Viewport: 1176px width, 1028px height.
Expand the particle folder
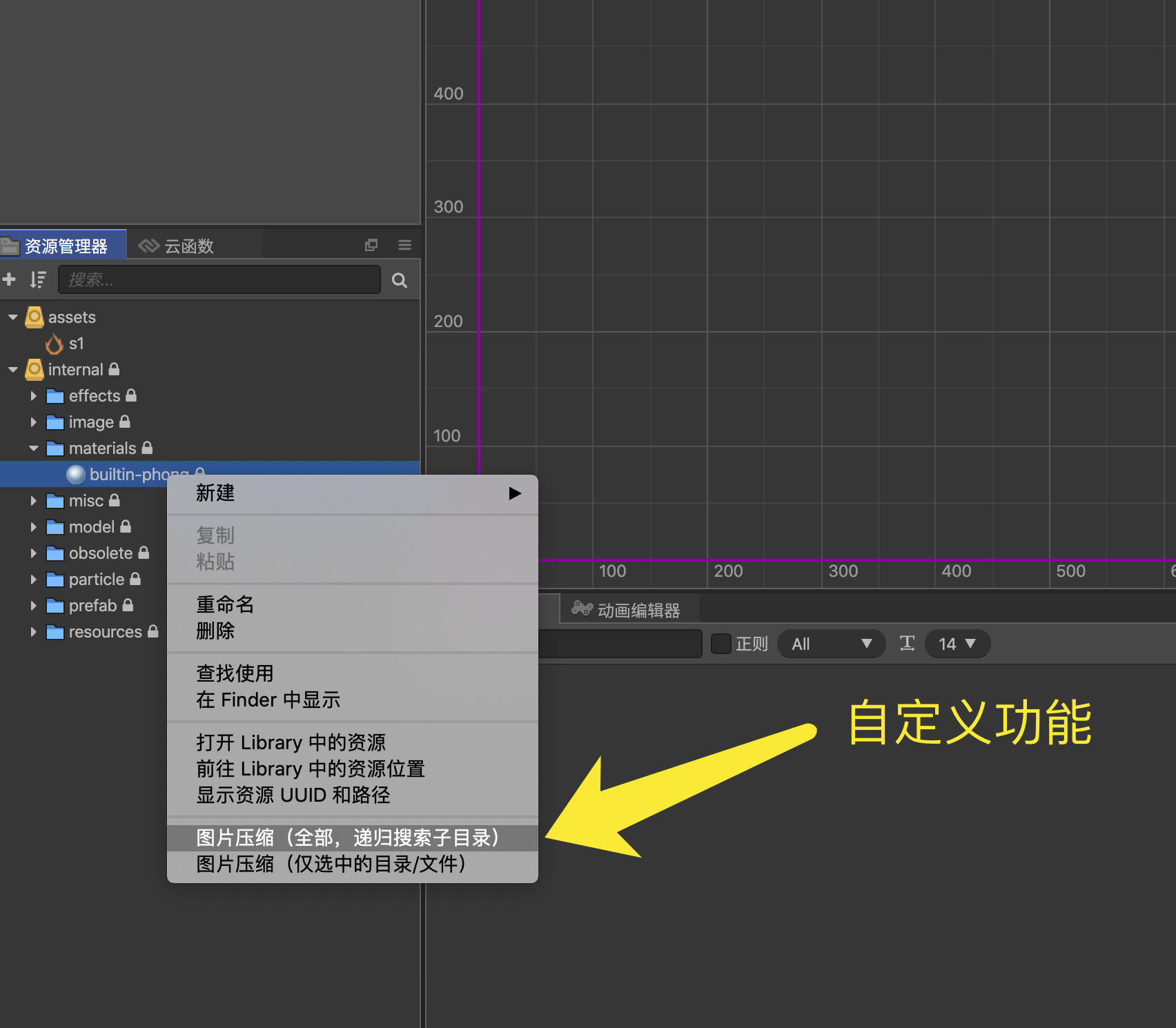pos(33,580)
